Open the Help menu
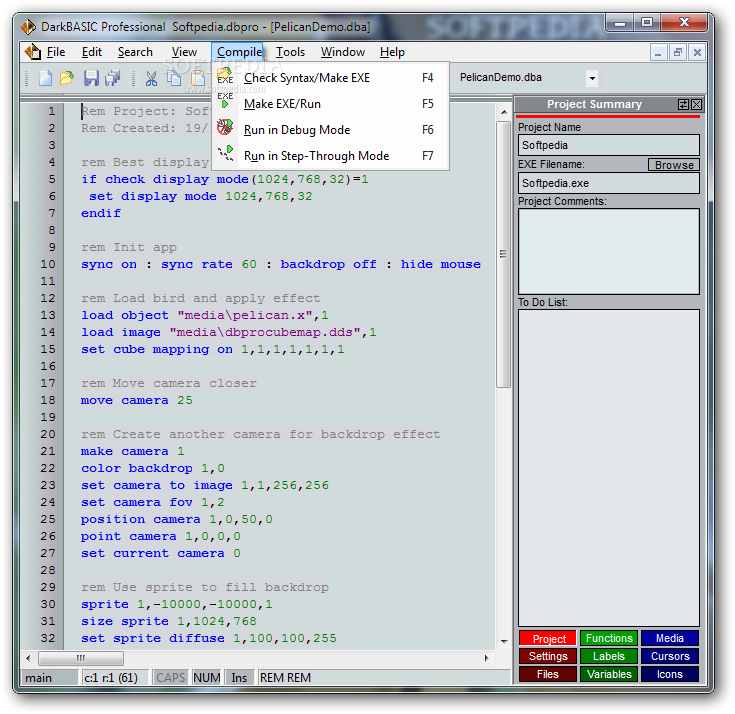Viewport: 735px width, 714px height. [392, 52]
